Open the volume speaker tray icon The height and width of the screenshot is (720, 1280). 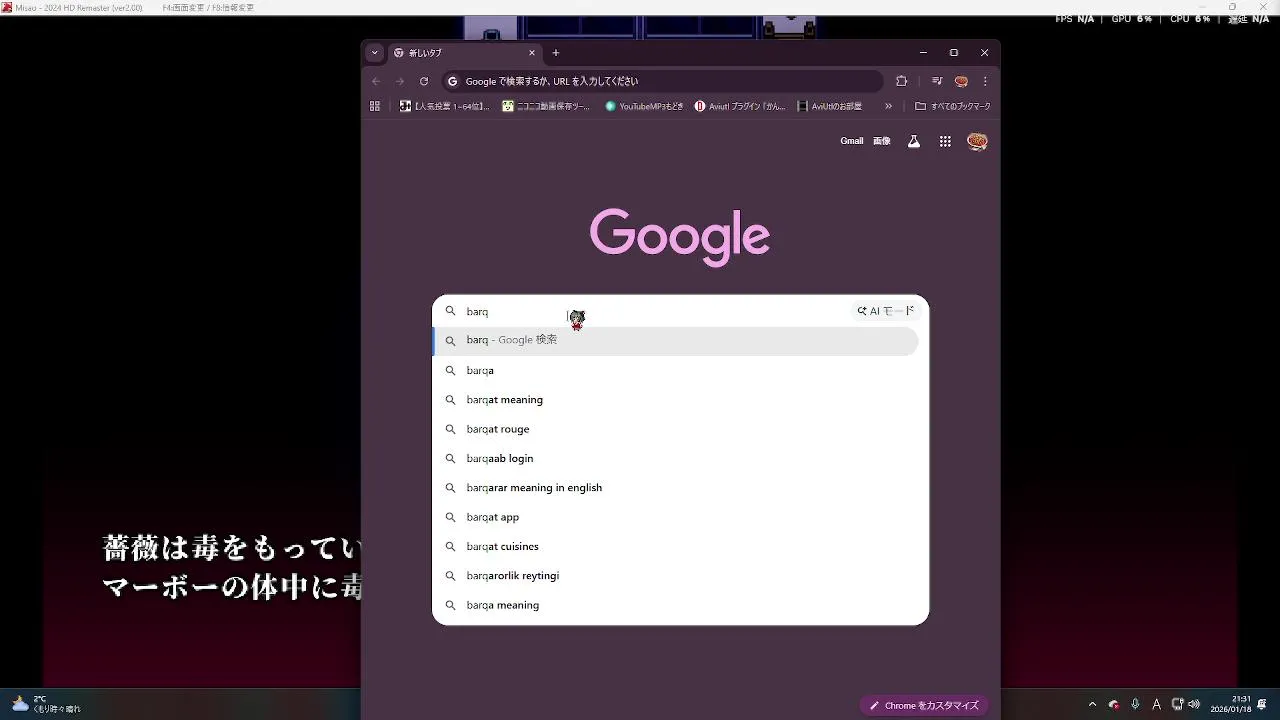pos(1194,704)
